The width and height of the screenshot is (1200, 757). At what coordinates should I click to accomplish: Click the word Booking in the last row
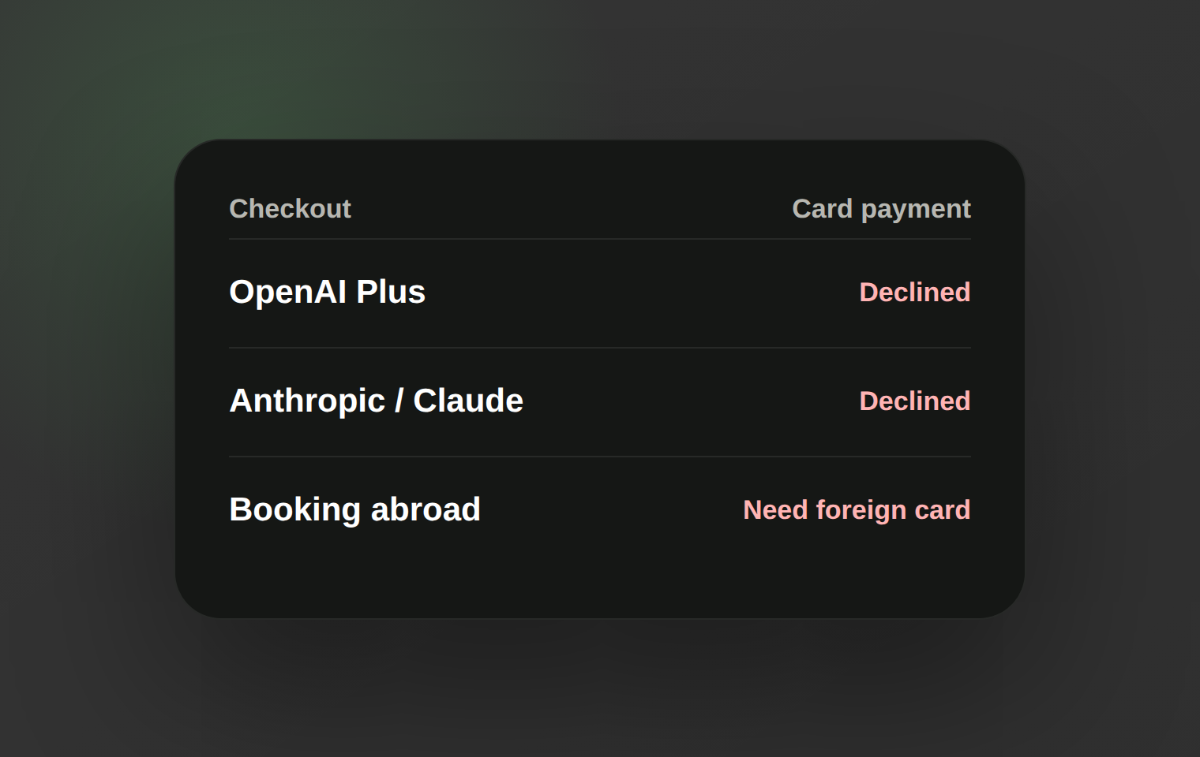295,510
